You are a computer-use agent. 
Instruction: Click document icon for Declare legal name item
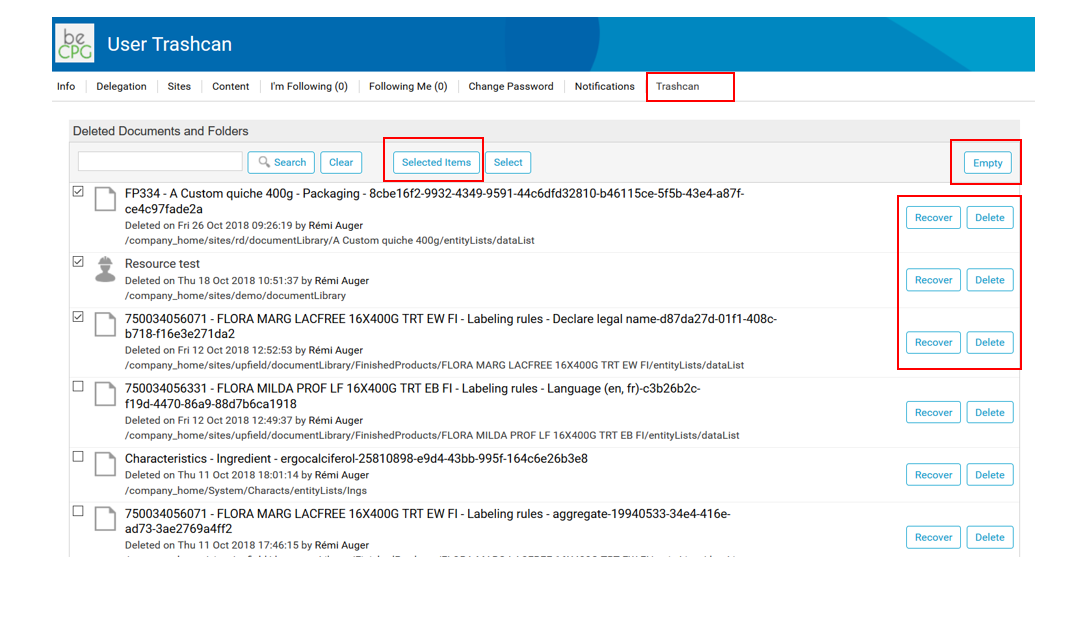click(105, 324)
